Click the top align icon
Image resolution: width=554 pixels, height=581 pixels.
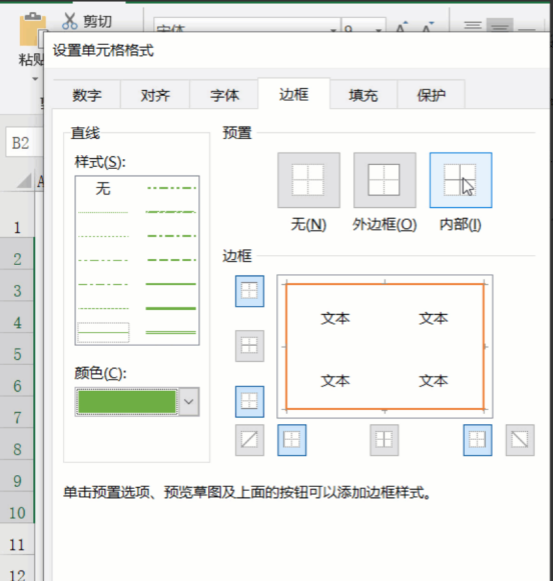point(473,26)
